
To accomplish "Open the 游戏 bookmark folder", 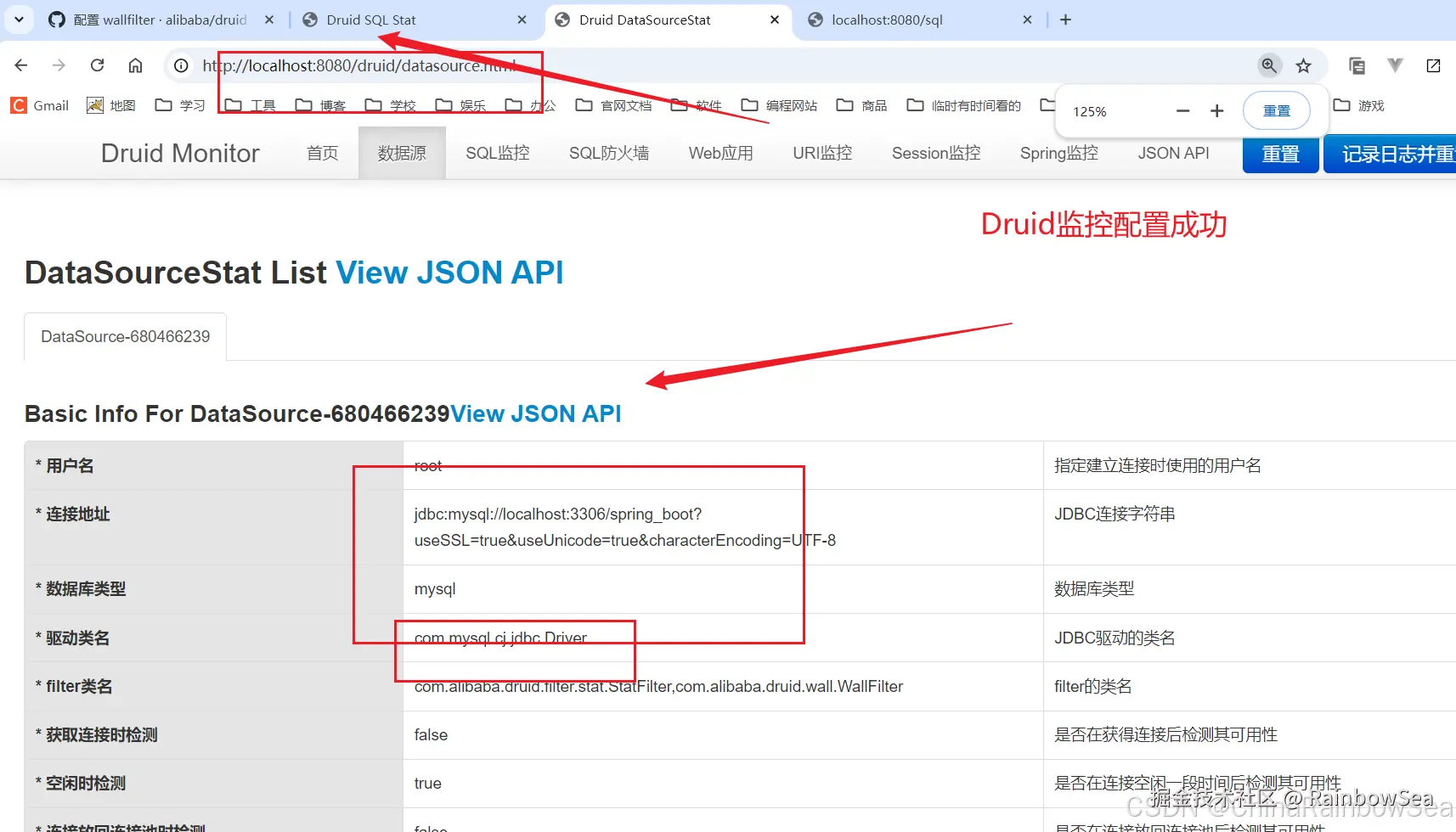I will click(1359, 105).
